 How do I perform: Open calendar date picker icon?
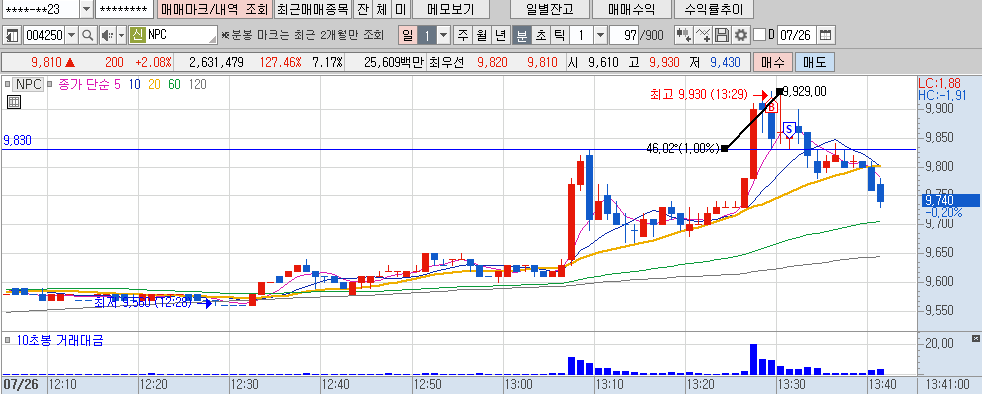[827, 35]
